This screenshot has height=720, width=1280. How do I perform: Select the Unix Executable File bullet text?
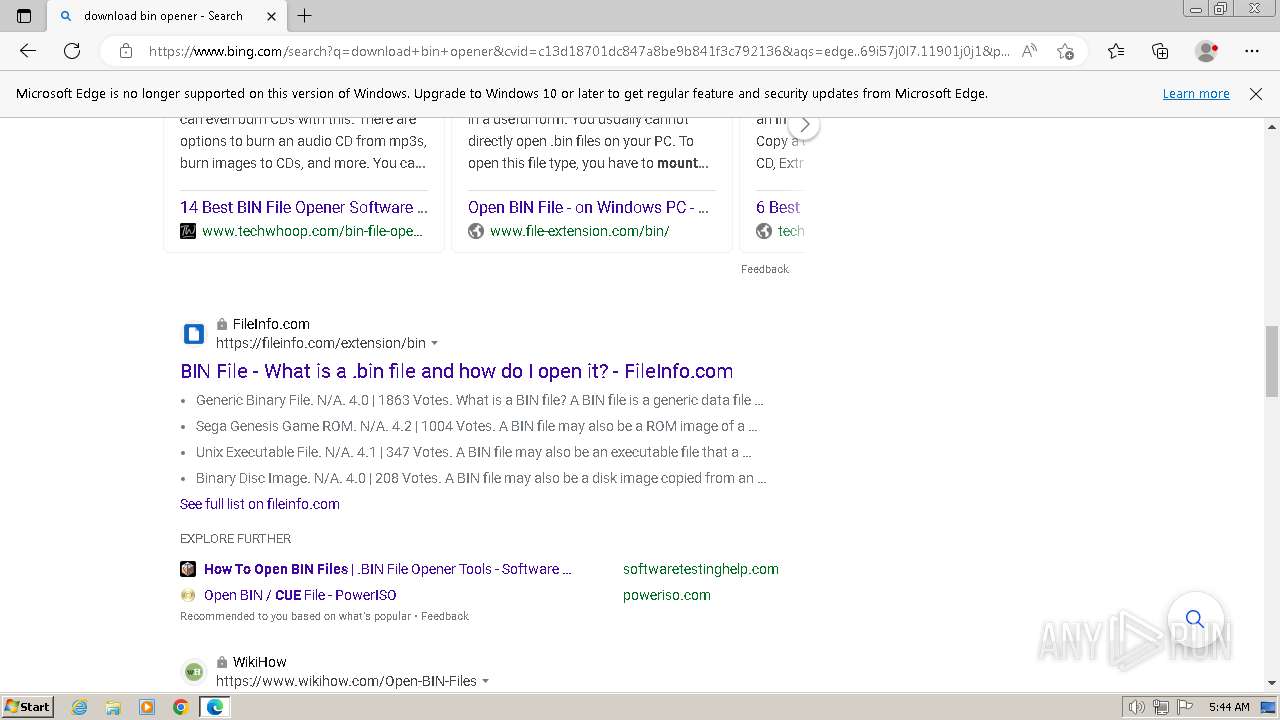[x=474, y=452]
